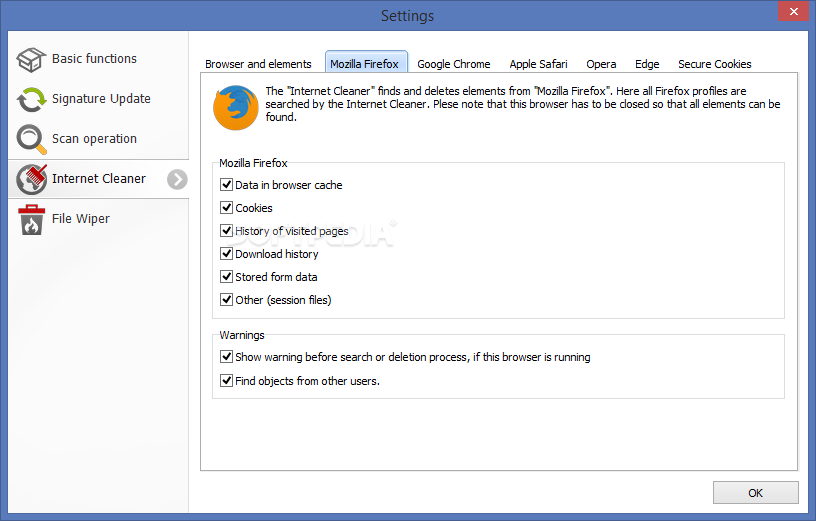Disable History of visited pages

coord(226,230)
